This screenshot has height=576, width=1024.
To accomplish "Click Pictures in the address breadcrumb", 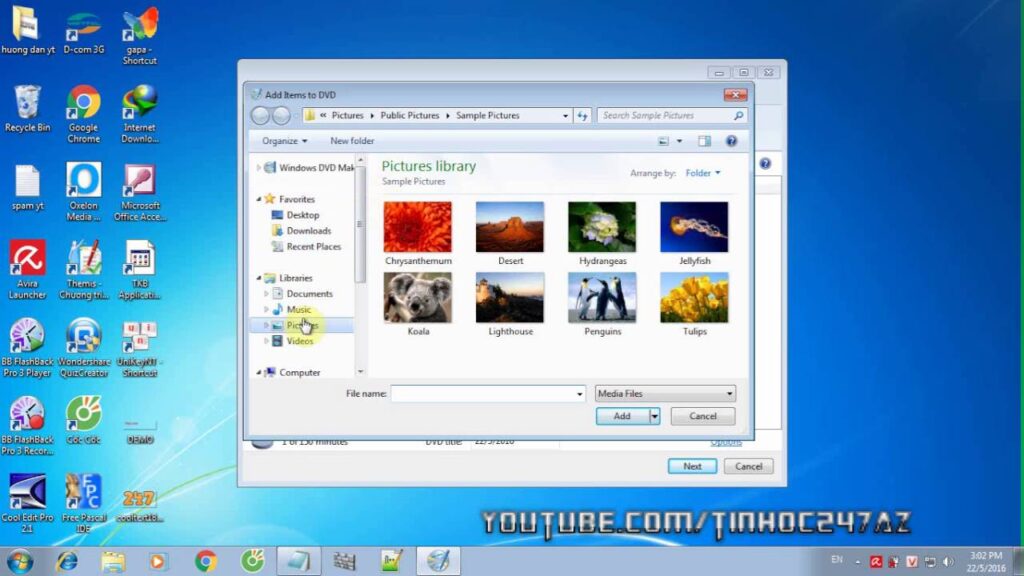I will 347,116.
